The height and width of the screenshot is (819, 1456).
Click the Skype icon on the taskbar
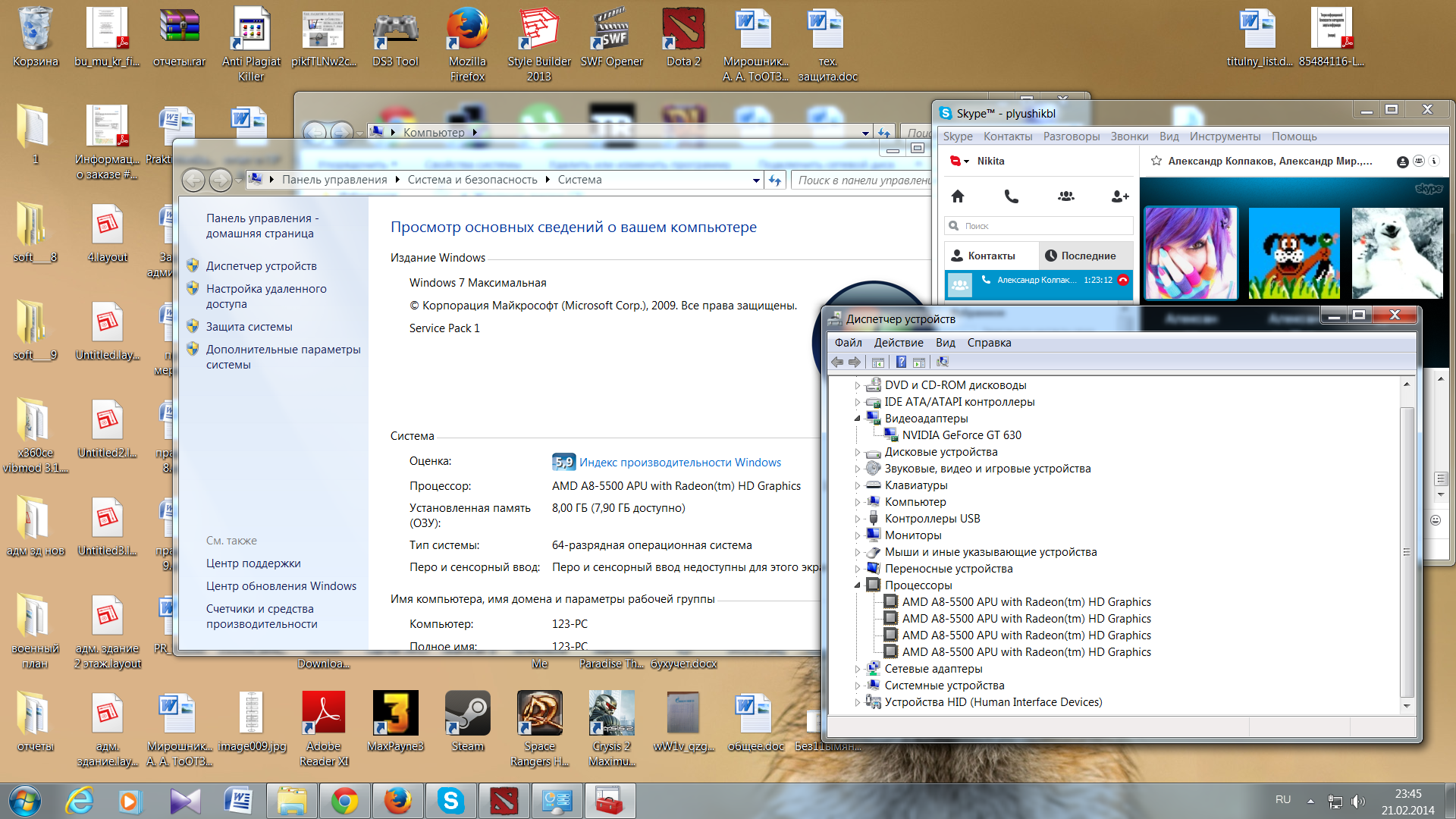(450, 801)
